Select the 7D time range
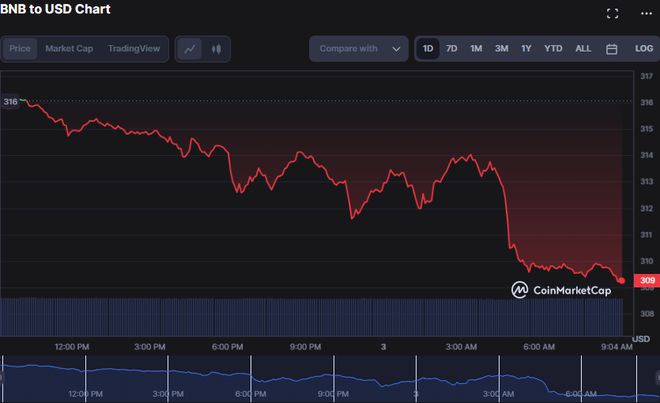This screenshot has width=660, height=403. pos(452,48)
